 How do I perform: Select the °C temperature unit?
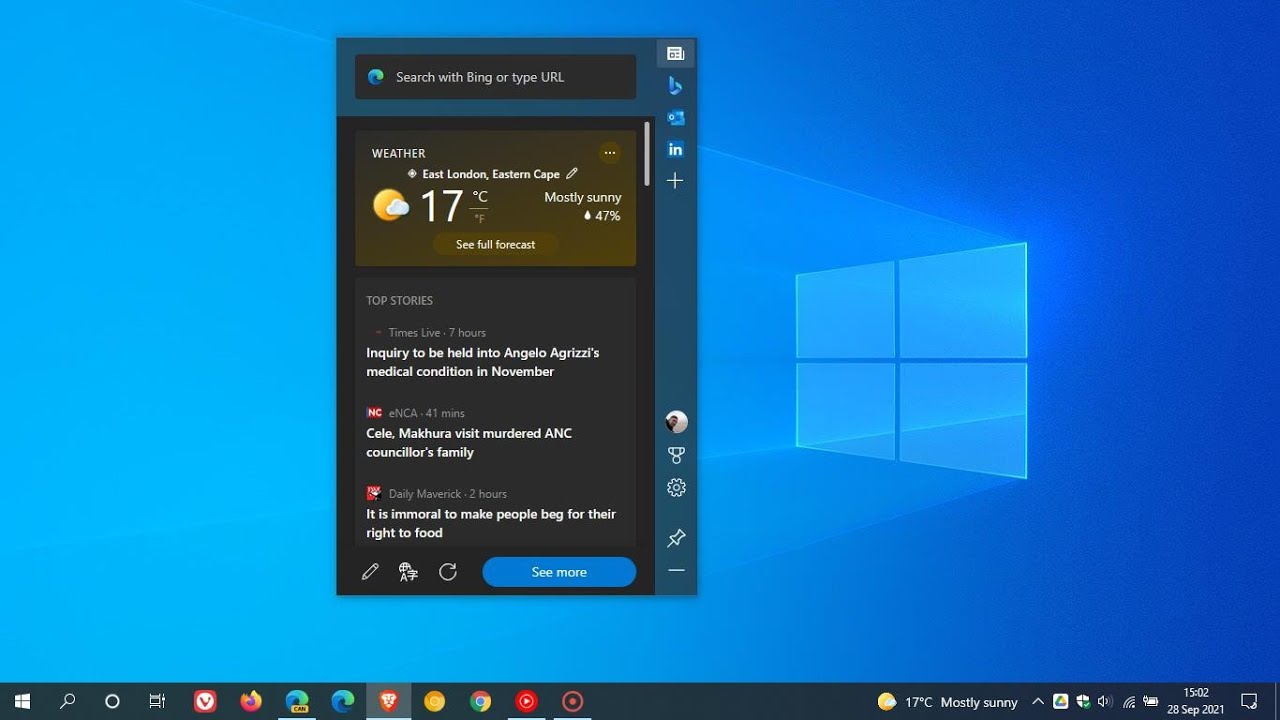480,197
